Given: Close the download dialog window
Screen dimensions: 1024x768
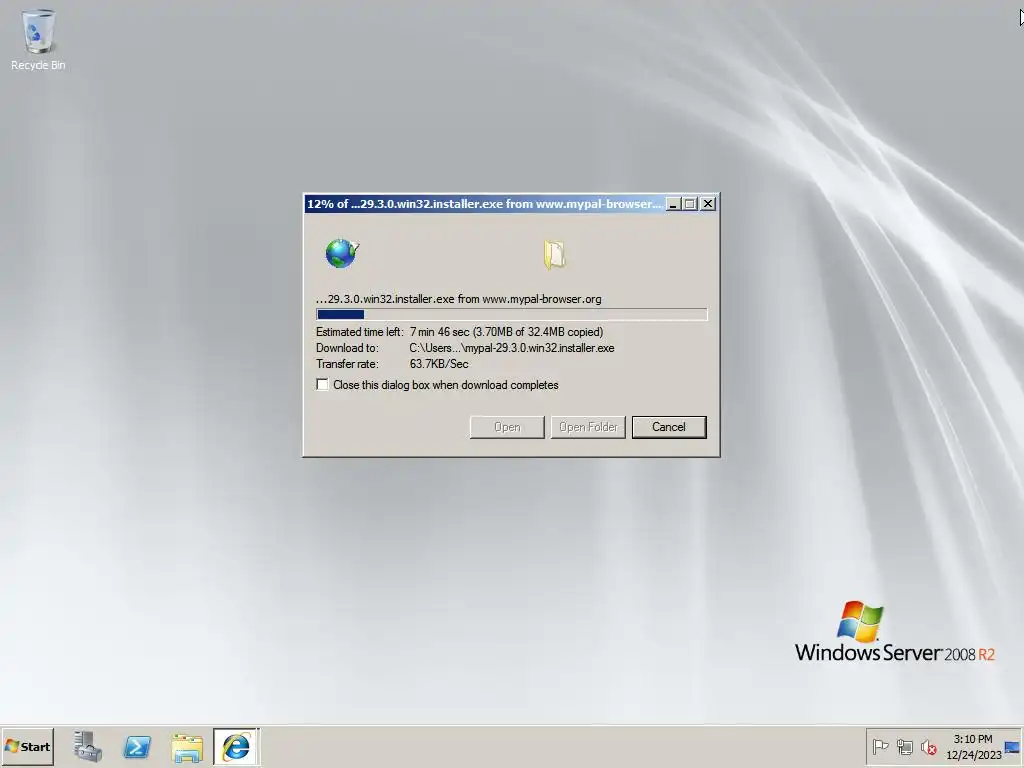Looking at the screenshot, I should pyautogui.click(x=708, y=204).
